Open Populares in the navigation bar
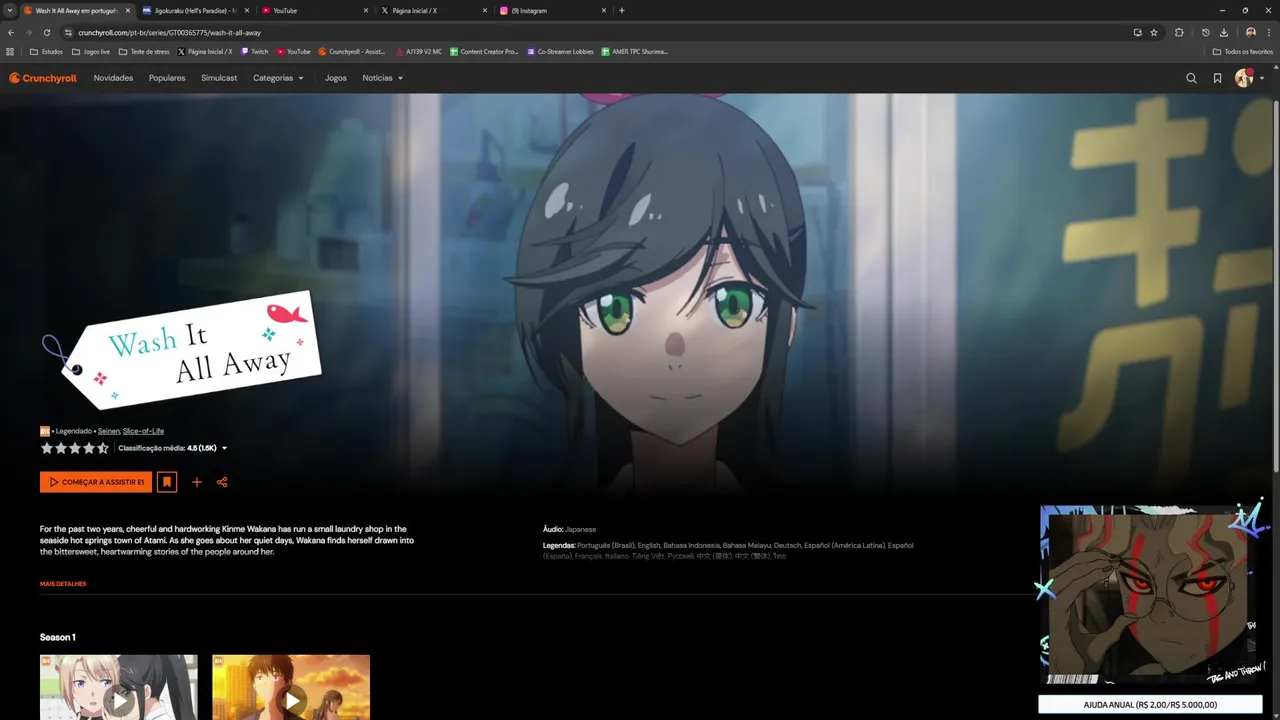Viewport: 1280px width, 720px height. point(167,78)
